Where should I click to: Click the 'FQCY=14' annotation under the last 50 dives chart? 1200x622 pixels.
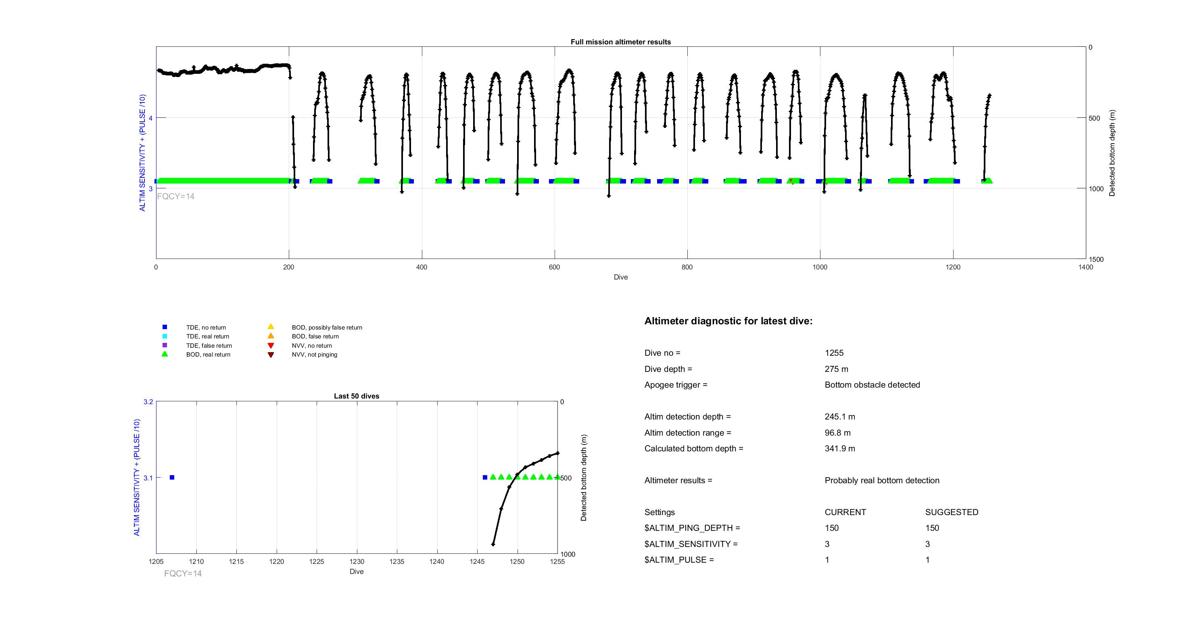[183, 574]
